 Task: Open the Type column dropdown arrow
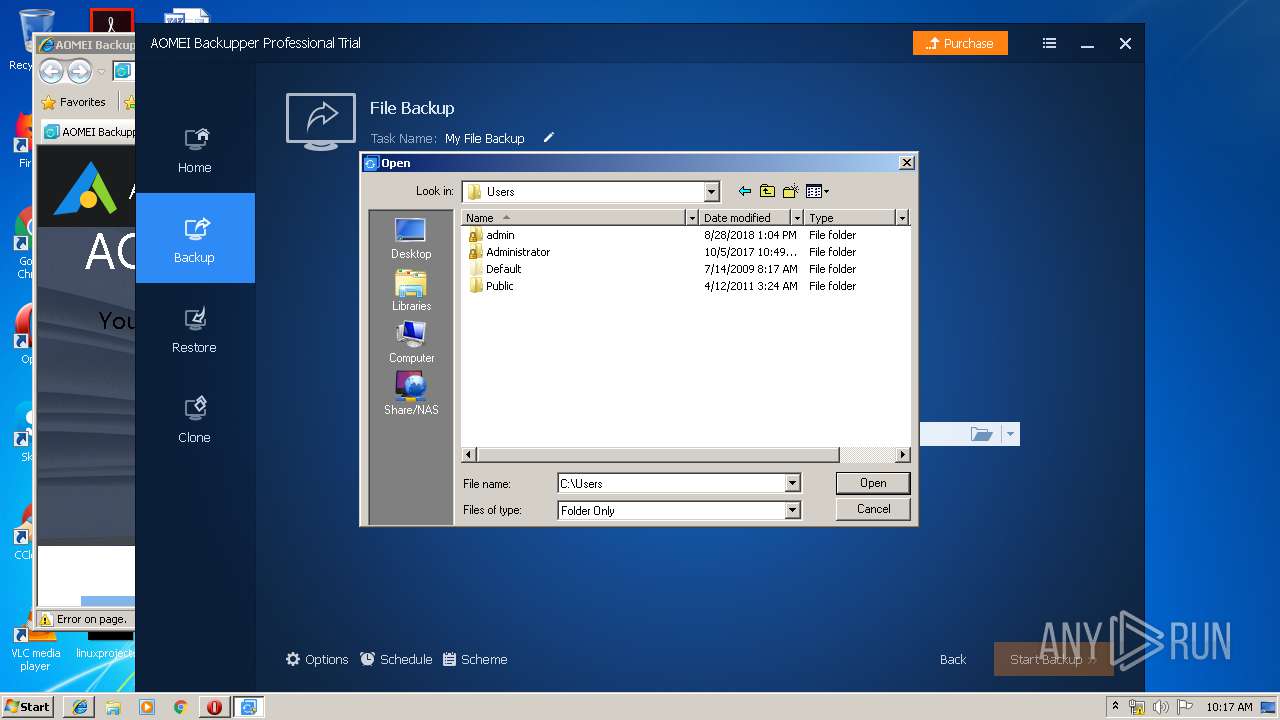coord(902,217)
